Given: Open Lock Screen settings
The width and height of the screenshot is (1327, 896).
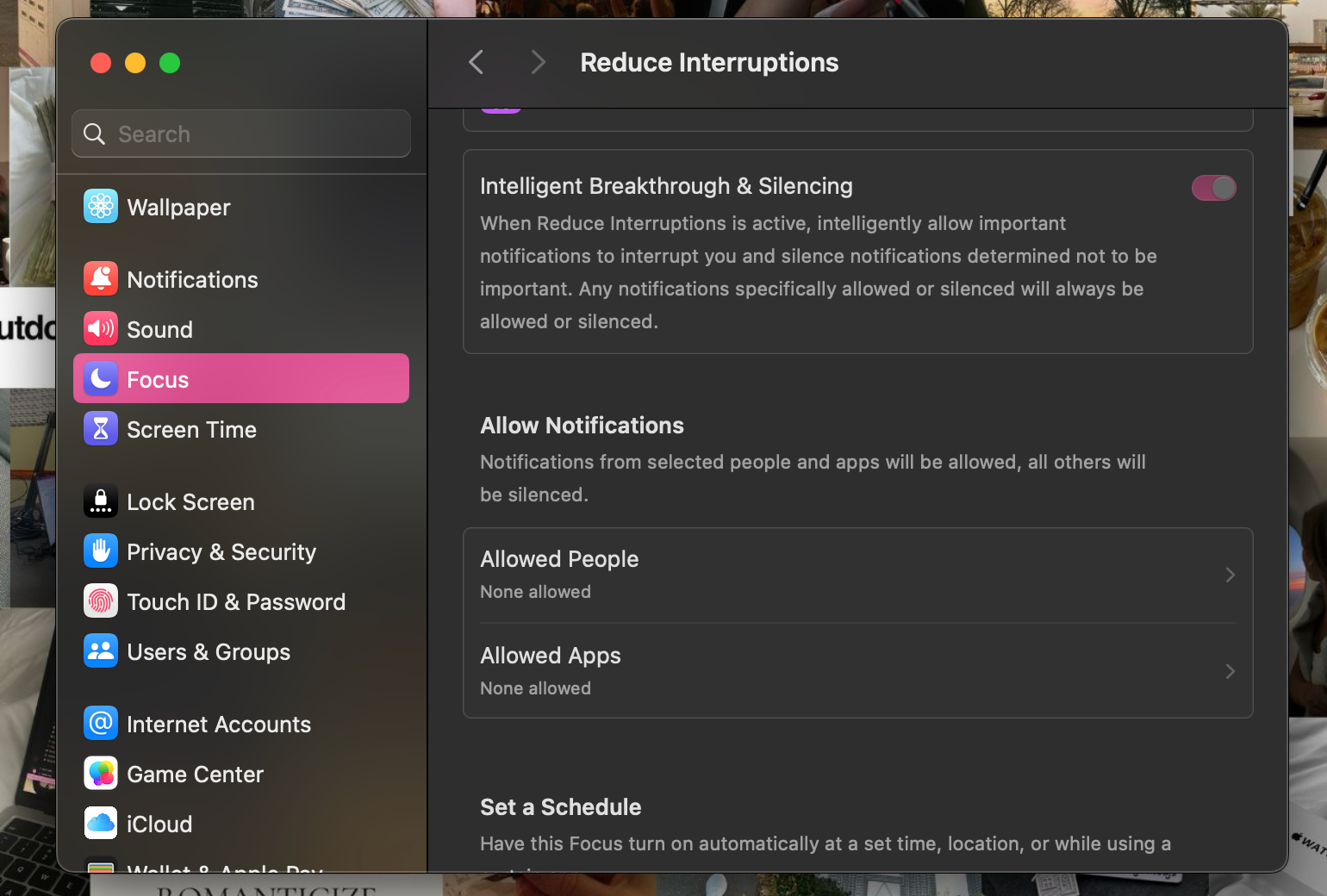Looking at the screenshot, I should pyautogui.click(x=241, y=501).
